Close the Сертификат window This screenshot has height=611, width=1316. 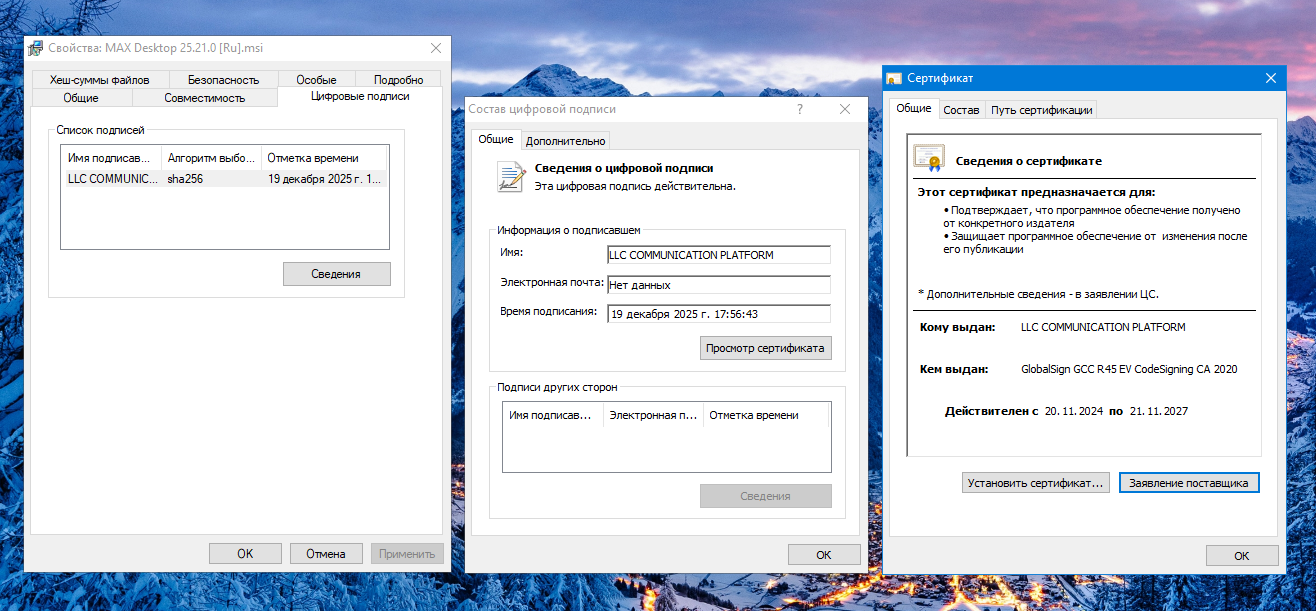point(1271,78)
